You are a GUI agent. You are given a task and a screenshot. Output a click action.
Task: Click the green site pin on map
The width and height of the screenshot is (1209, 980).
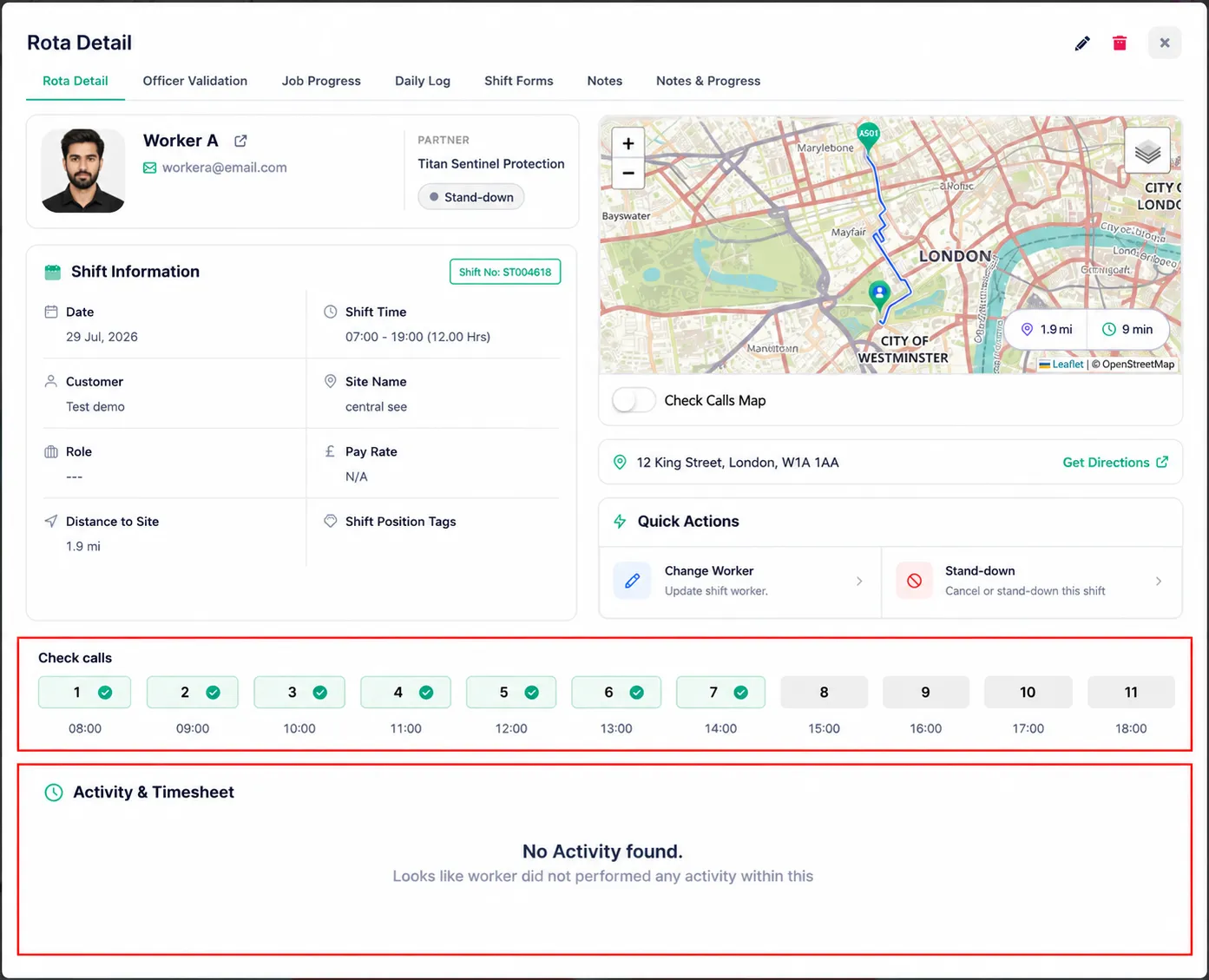879,296
